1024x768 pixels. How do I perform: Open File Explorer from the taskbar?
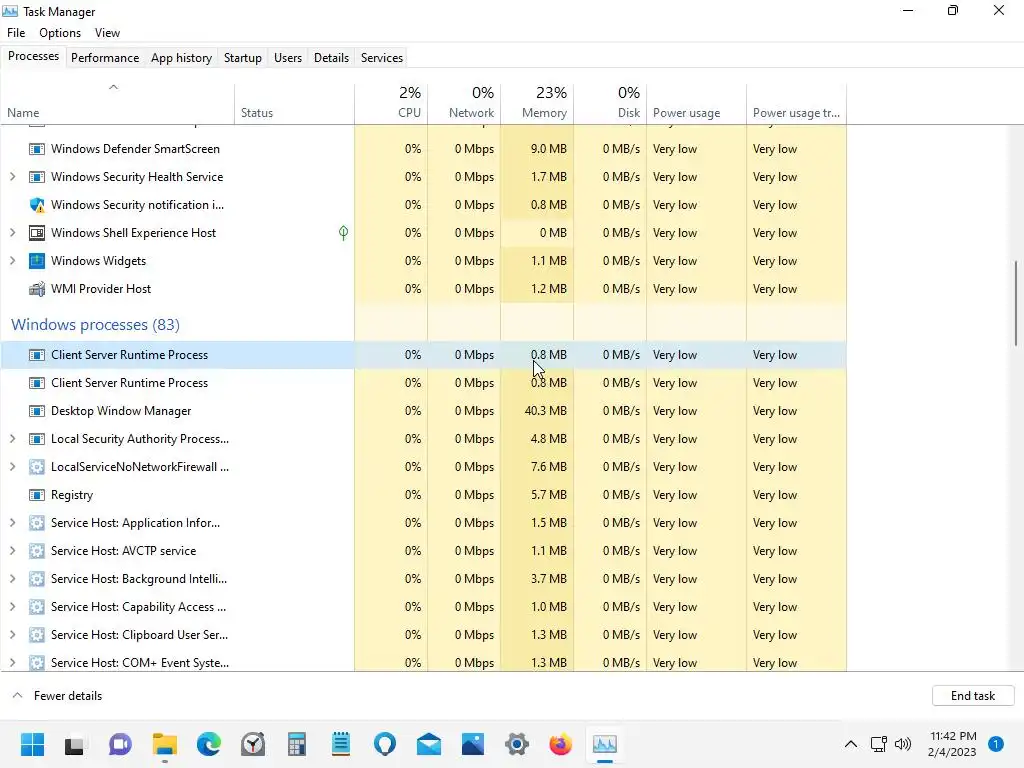pos(165,744)
